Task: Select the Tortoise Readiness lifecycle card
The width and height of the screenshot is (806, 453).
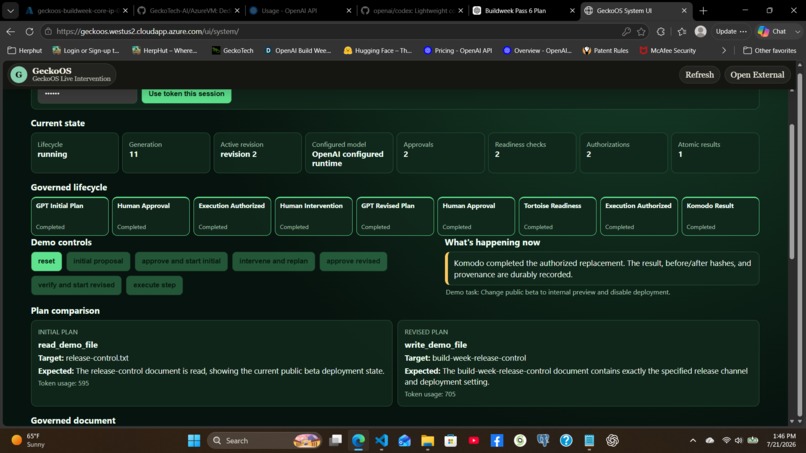Action: point(558,216)
